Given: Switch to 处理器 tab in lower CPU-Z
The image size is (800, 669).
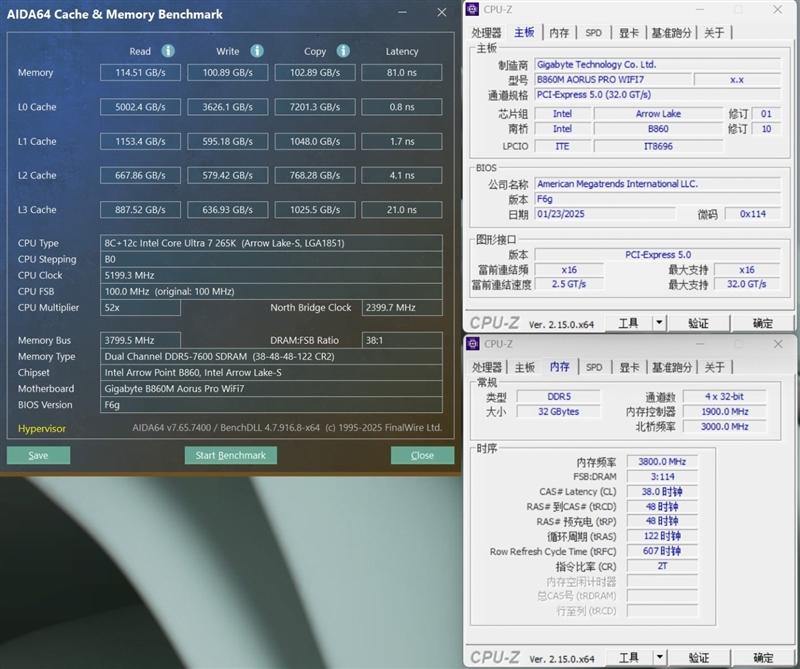Looking at the screenshot, I should pyautogui.click(x=487, y=367).
